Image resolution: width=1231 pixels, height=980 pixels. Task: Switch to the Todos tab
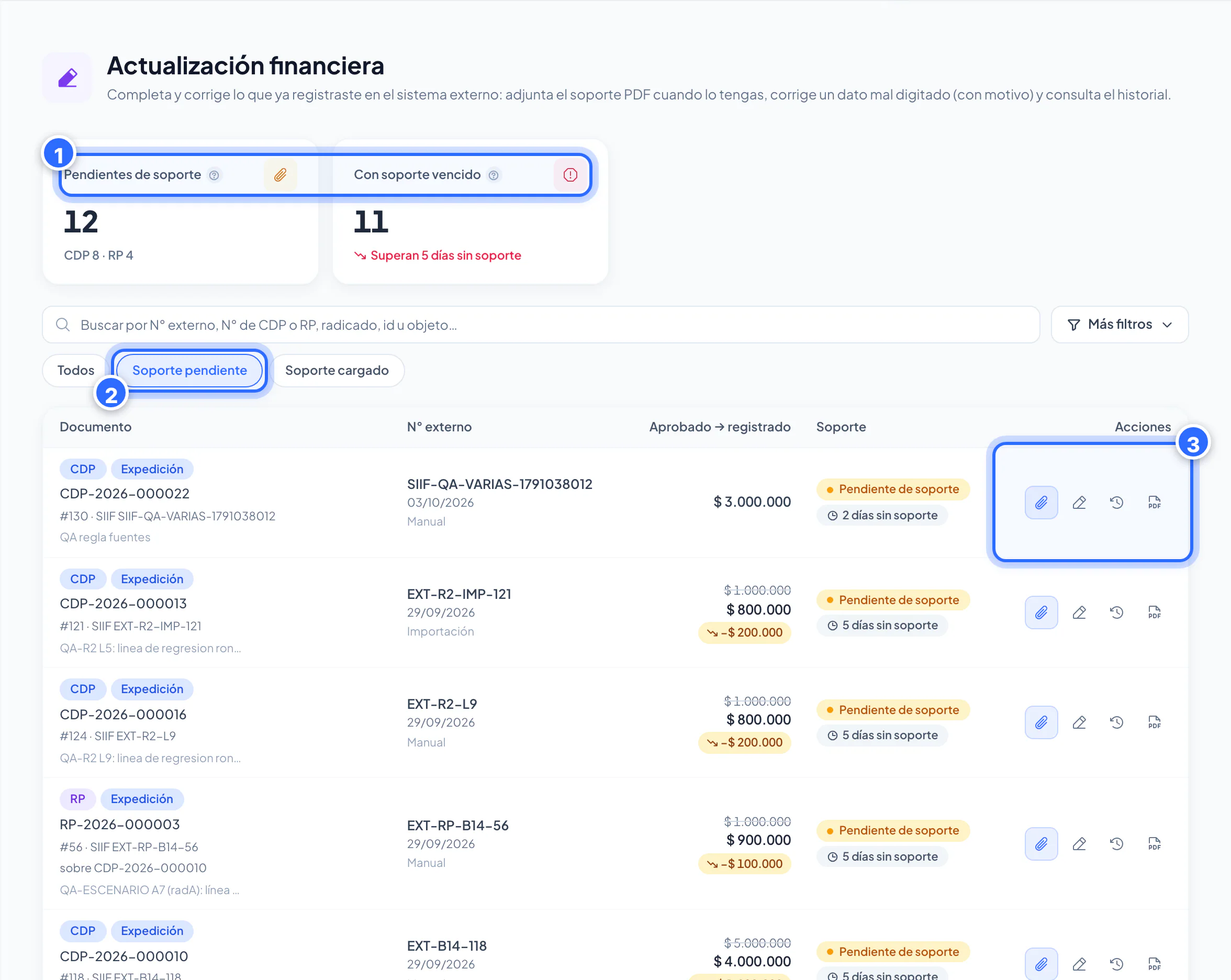(75, 371)
